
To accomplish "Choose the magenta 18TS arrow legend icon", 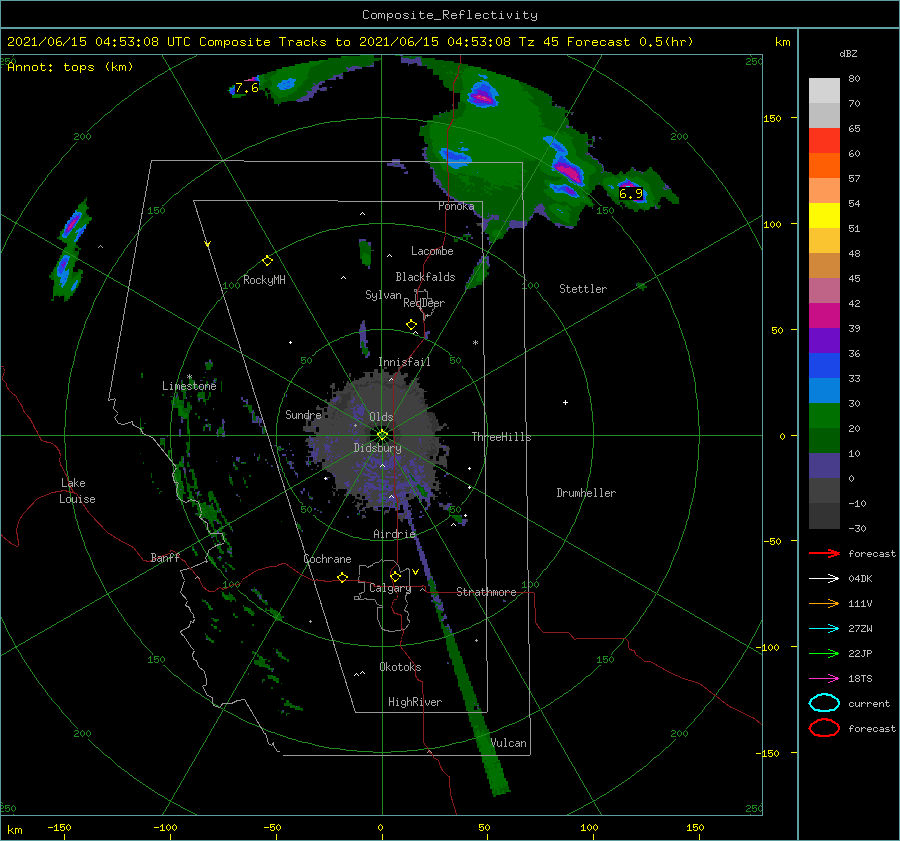I will coord(824,679).
